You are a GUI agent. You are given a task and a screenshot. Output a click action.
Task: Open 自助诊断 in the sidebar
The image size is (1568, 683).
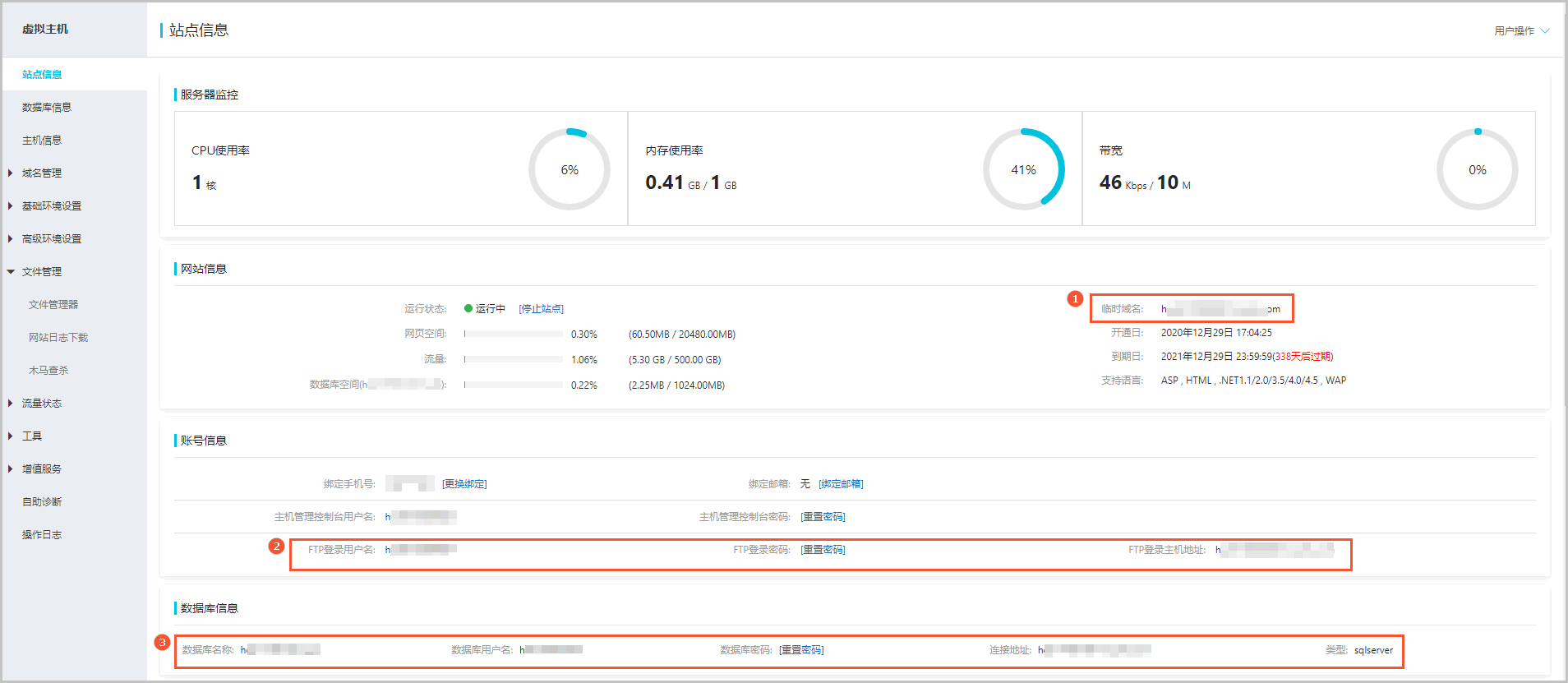click(x=42, y=501)
